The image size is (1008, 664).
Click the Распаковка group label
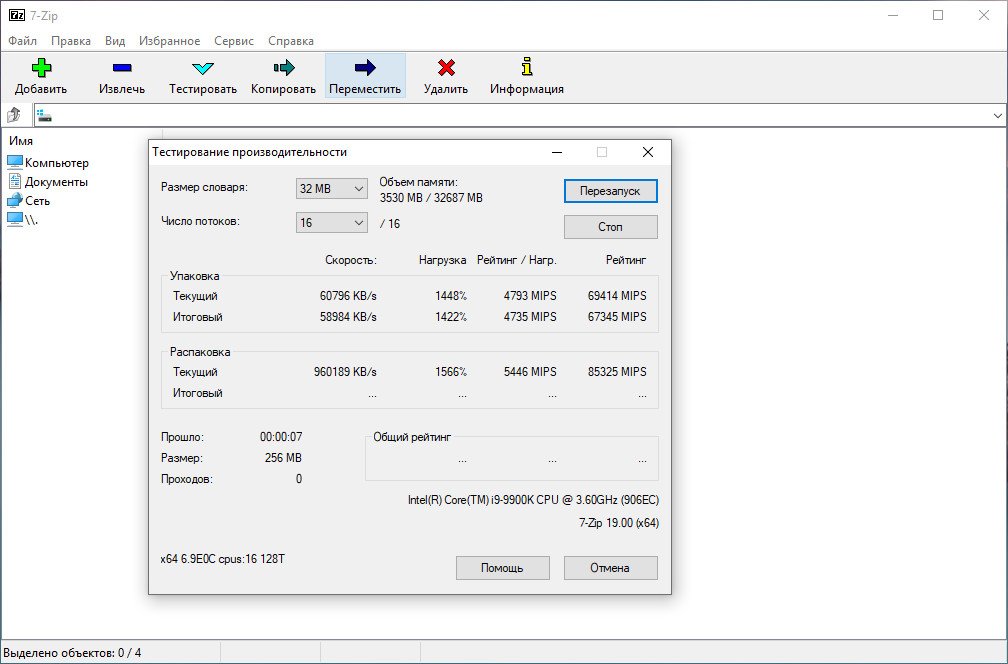(x=200, y=352)
